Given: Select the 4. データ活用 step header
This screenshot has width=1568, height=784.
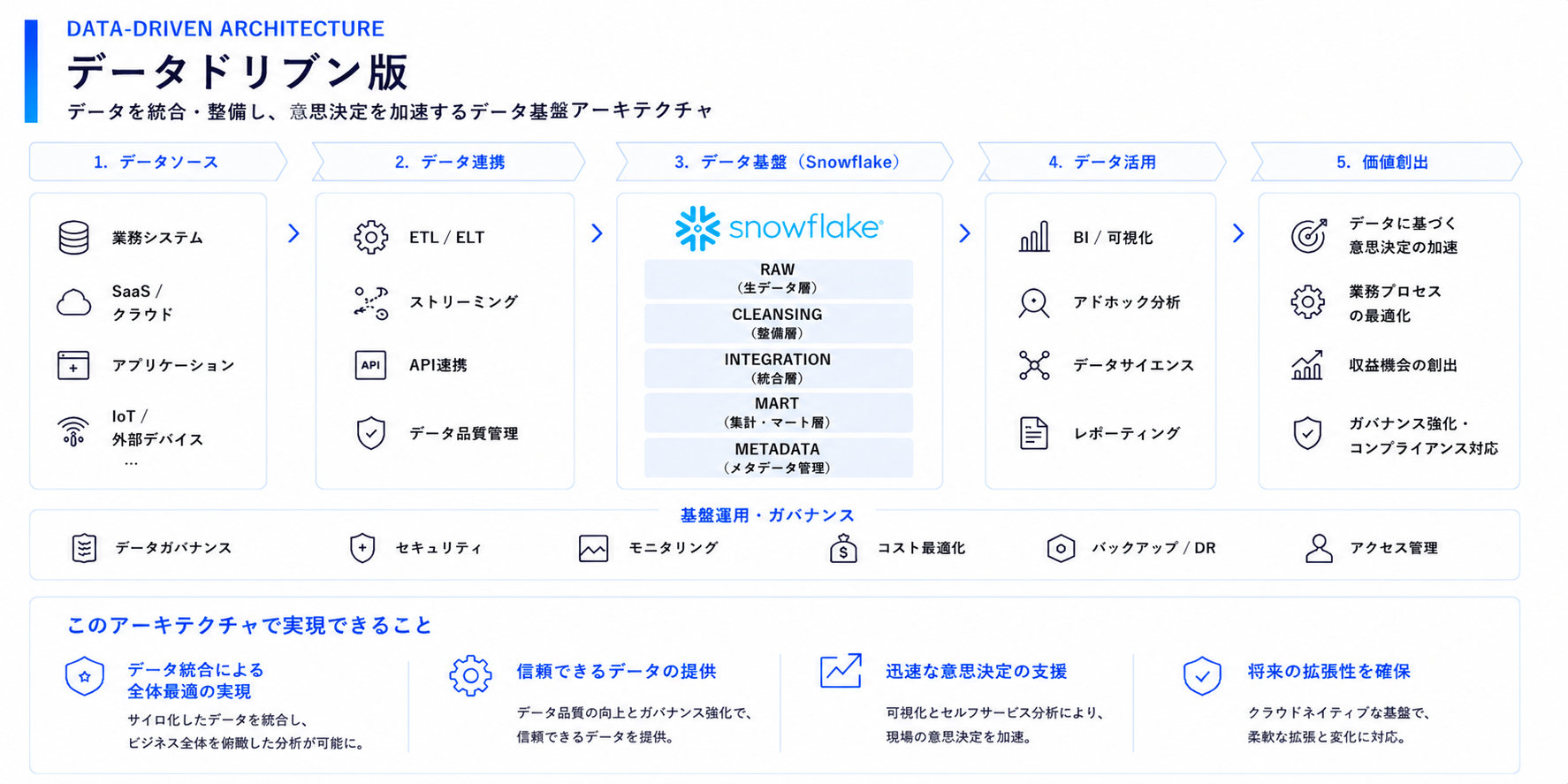Looking at the screenshot, I should [1102, 162].
